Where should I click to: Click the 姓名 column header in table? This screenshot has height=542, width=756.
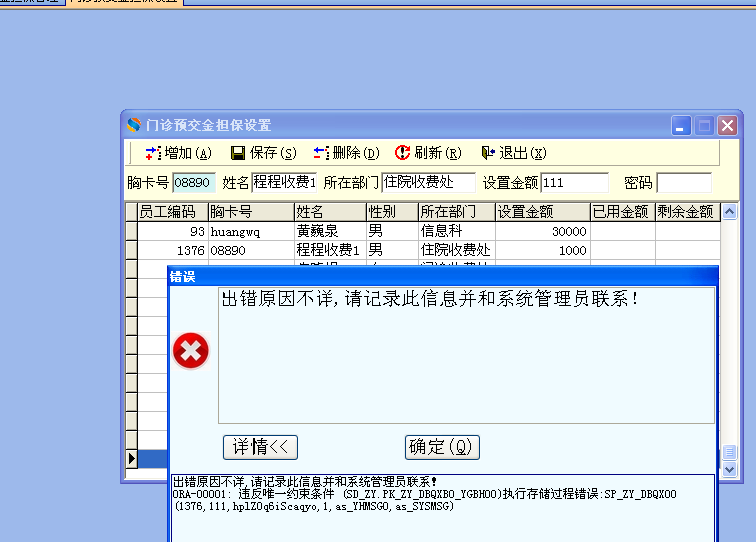click(x=330, y=212)
